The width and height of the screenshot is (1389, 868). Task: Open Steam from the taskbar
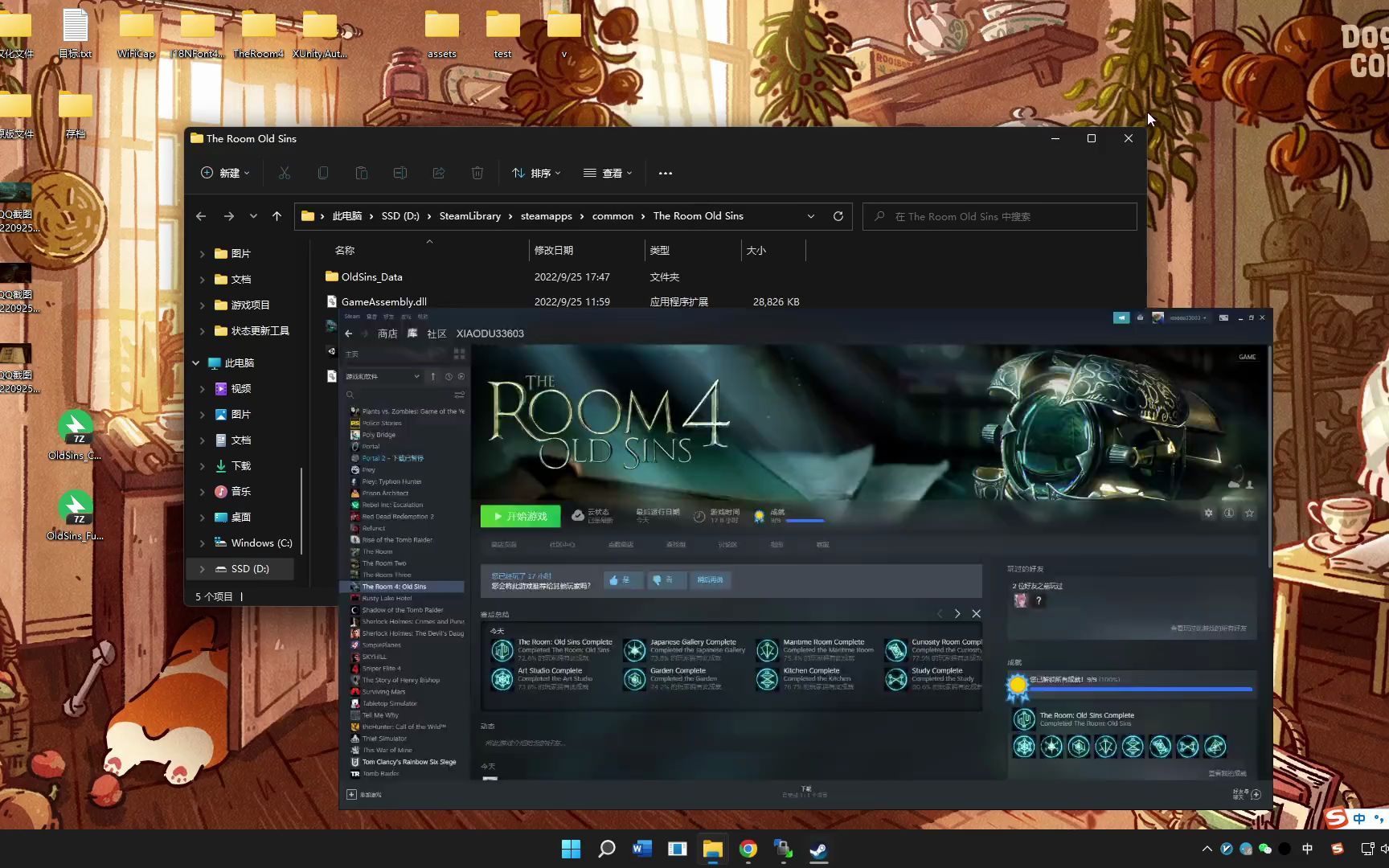(x=819, y=849)
